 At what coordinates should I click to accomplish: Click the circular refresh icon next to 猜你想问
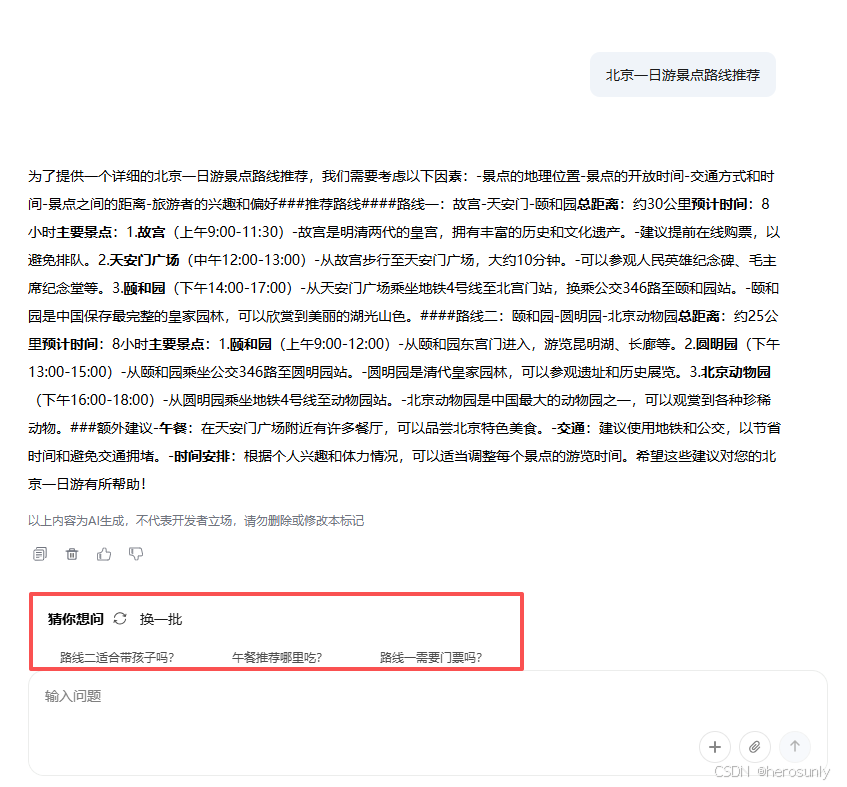point(120,619)
